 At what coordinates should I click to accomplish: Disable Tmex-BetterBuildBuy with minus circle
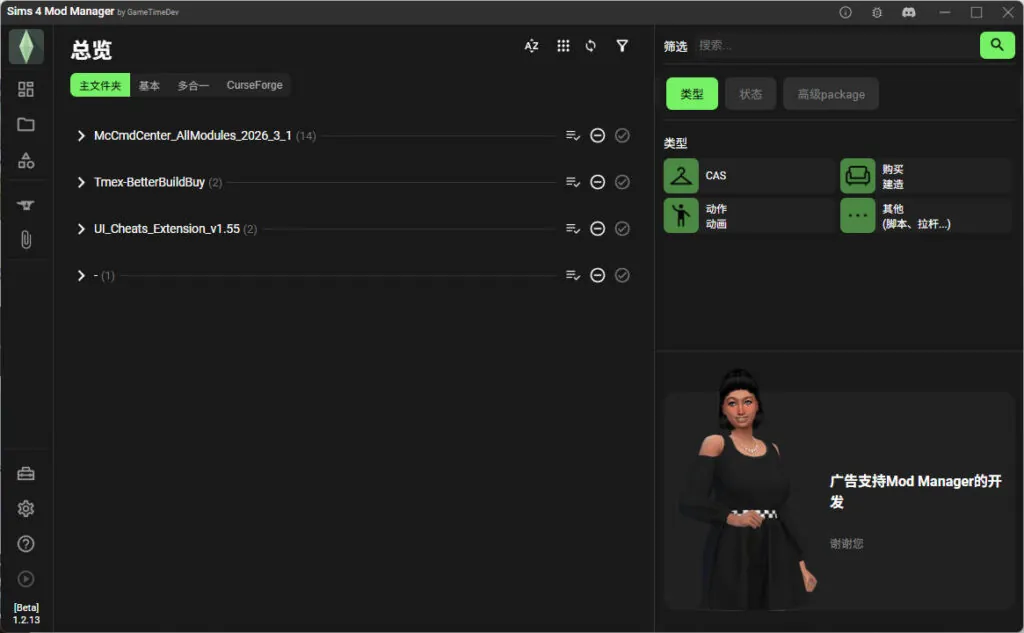pyautogui.click(x=598, y=182)
